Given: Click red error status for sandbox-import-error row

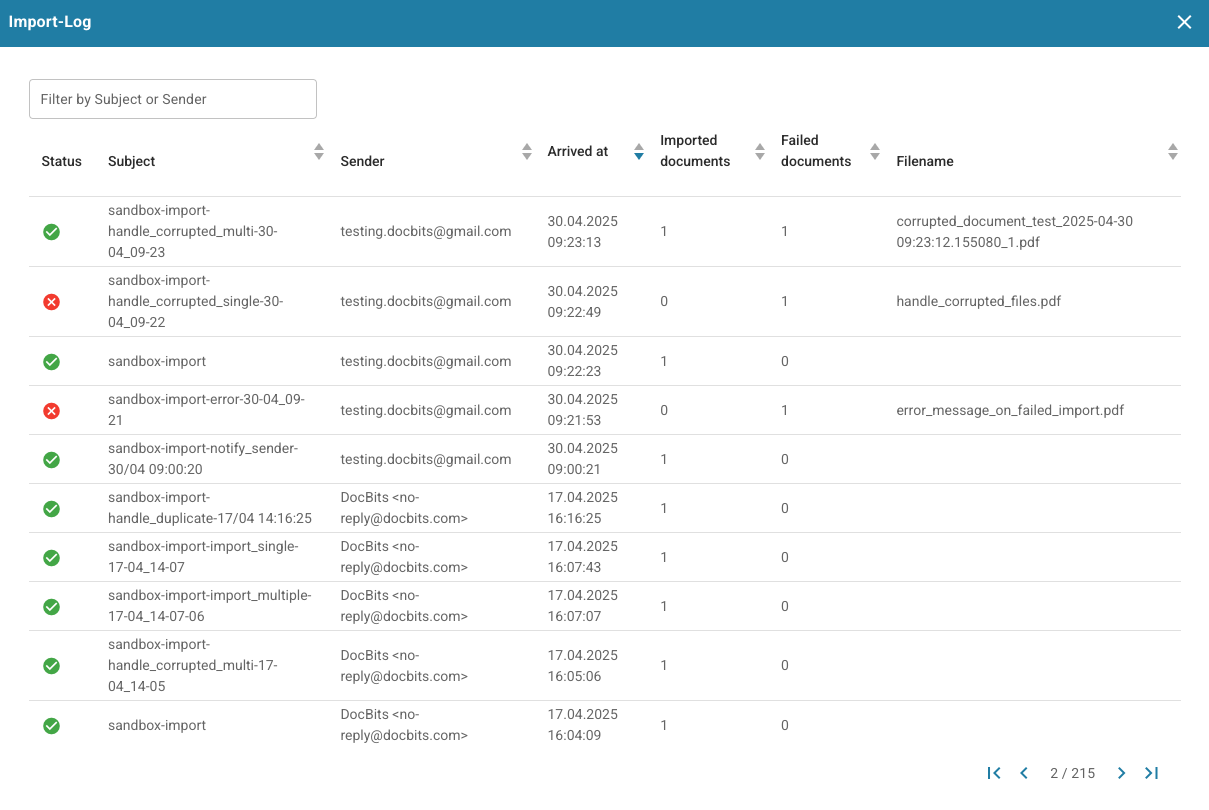Looking at the screenshot, I should (x=51, y=410).
